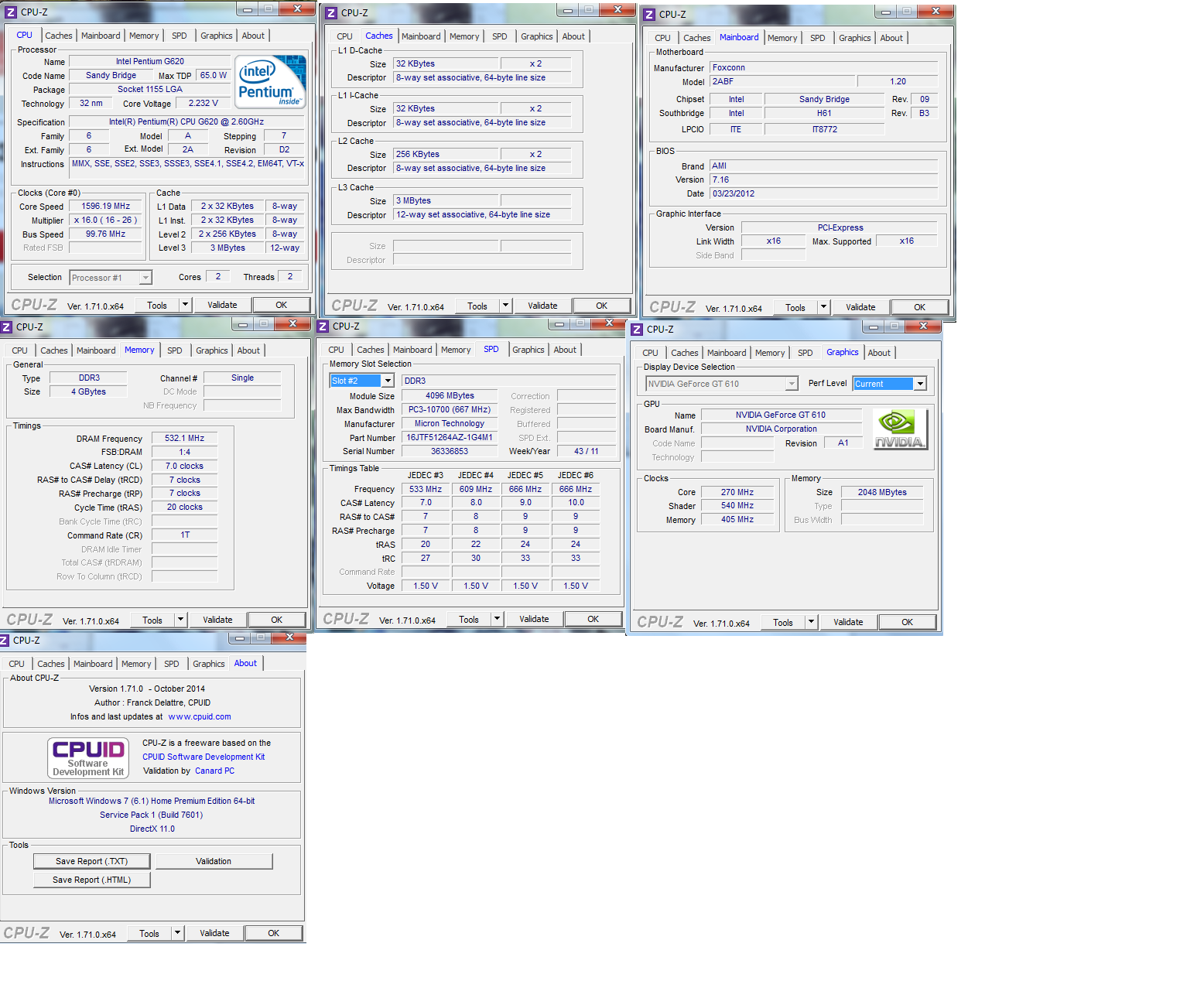Open the Canard PC link
This screenshot has height=981, width=1204.
[x=214, y=771]
